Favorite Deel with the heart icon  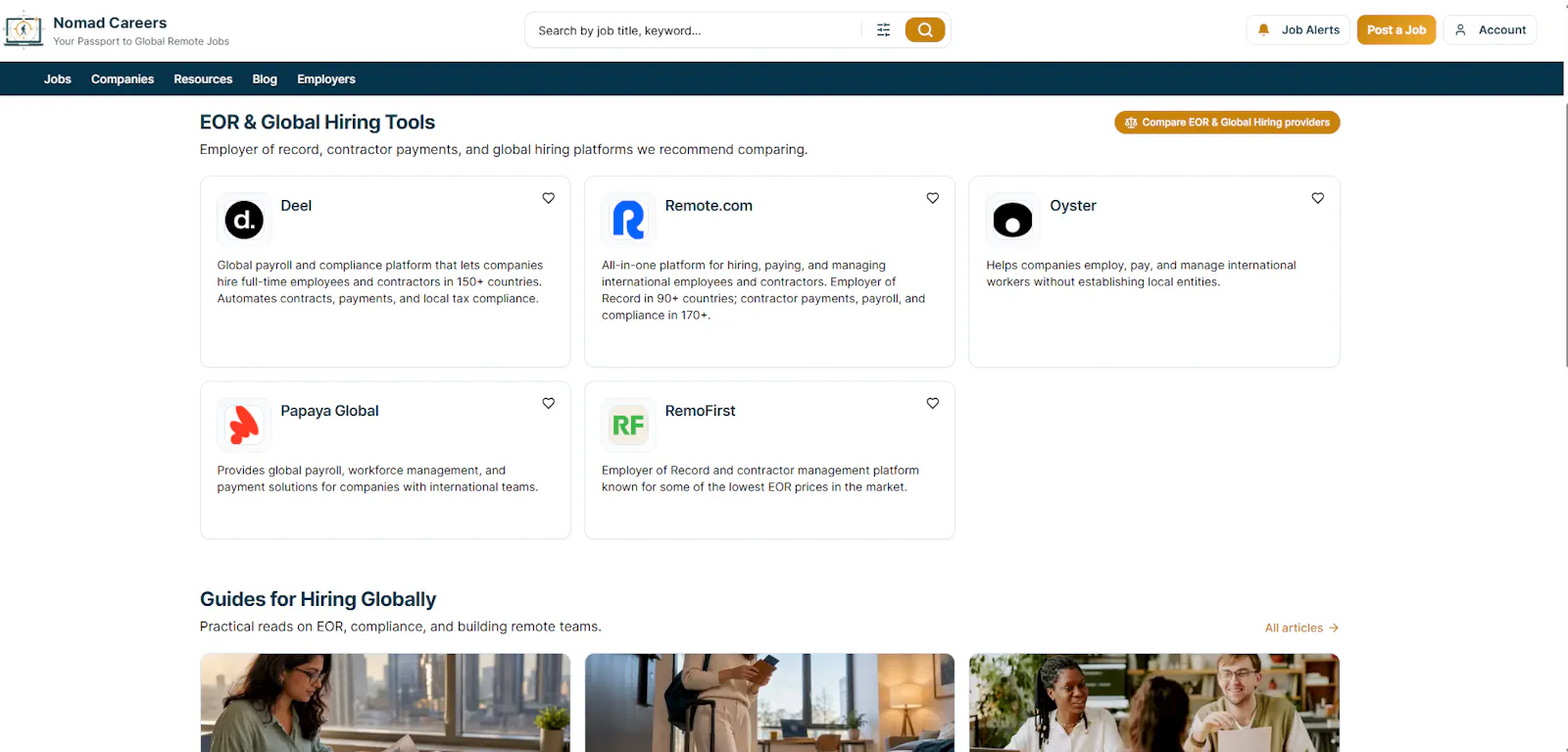coord(549,198)
